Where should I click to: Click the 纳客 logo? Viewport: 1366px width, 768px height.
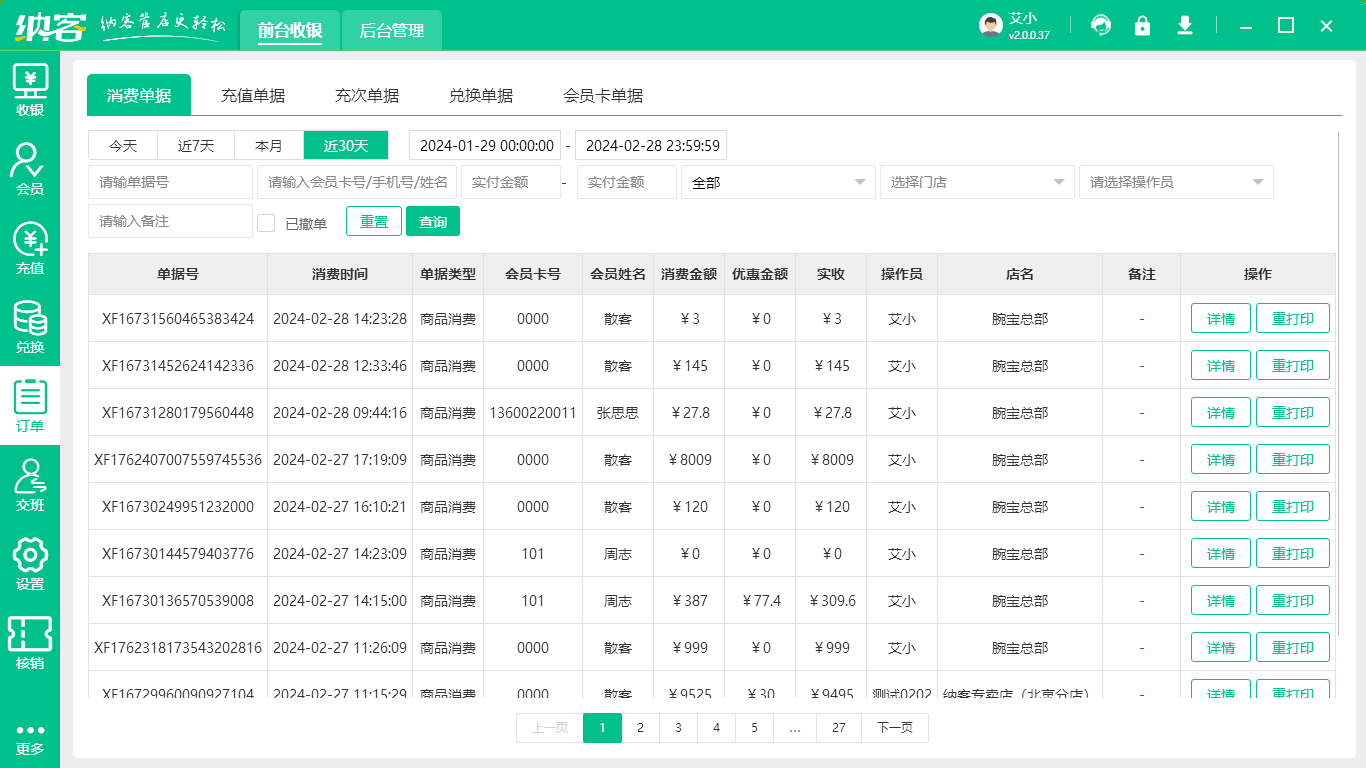(x=50, y=26)
